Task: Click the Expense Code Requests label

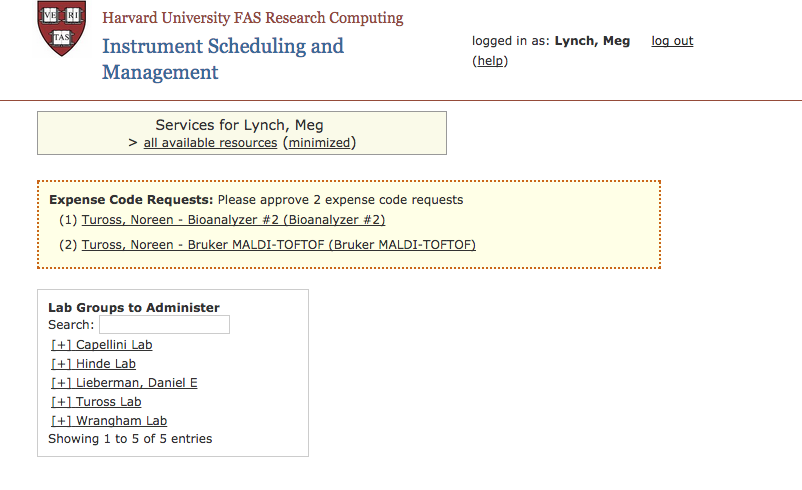Action: coord(131,200)
